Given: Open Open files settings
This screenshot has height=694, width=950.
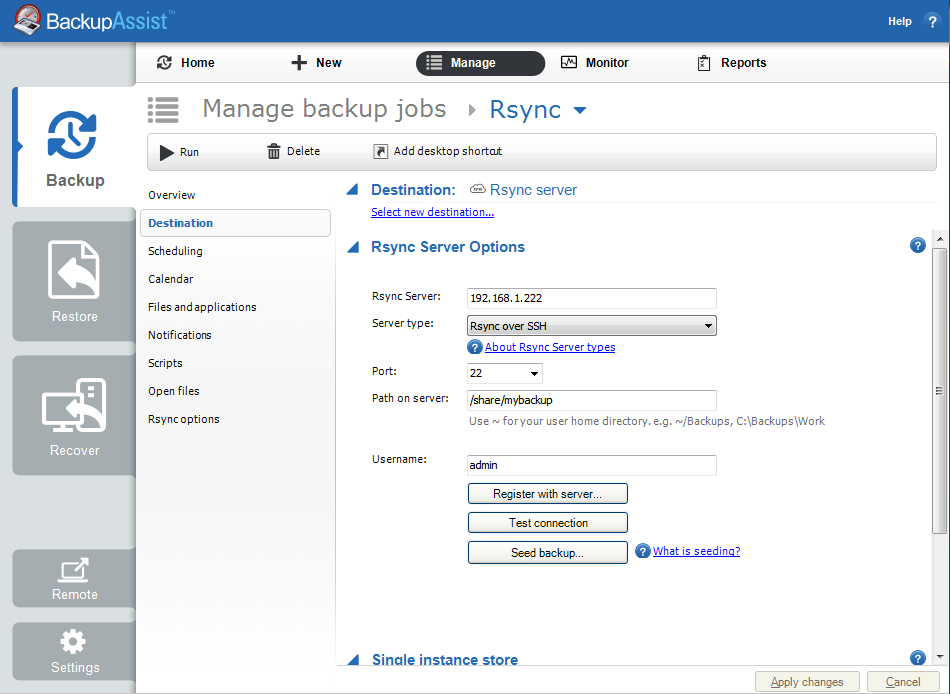Looking at the screenshot, I should [173, 390].
